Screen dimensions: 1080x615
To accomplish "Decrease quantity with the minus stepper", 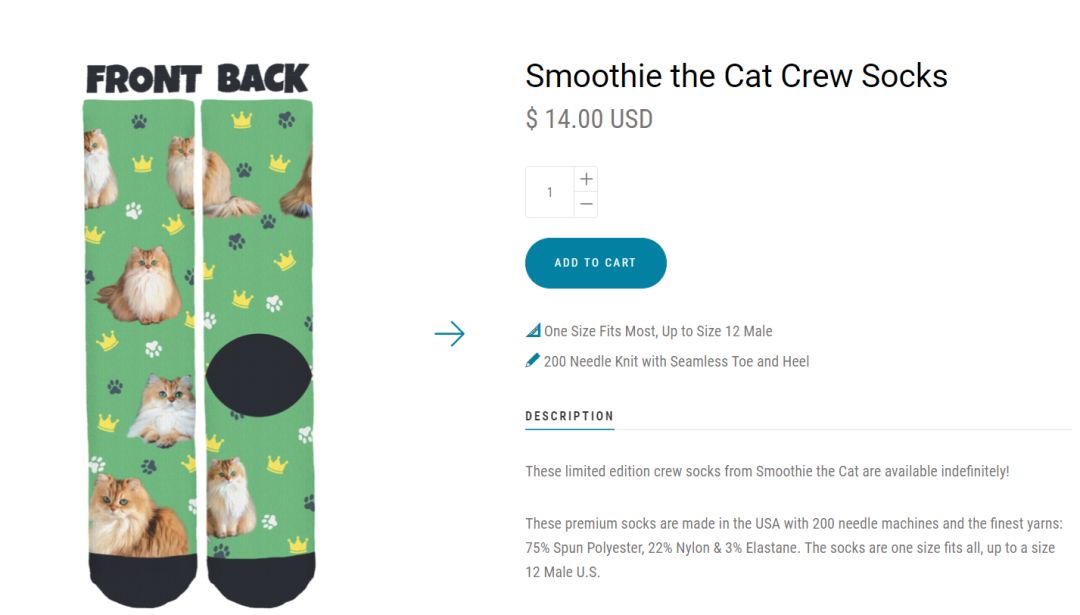I will click(586, 204).
